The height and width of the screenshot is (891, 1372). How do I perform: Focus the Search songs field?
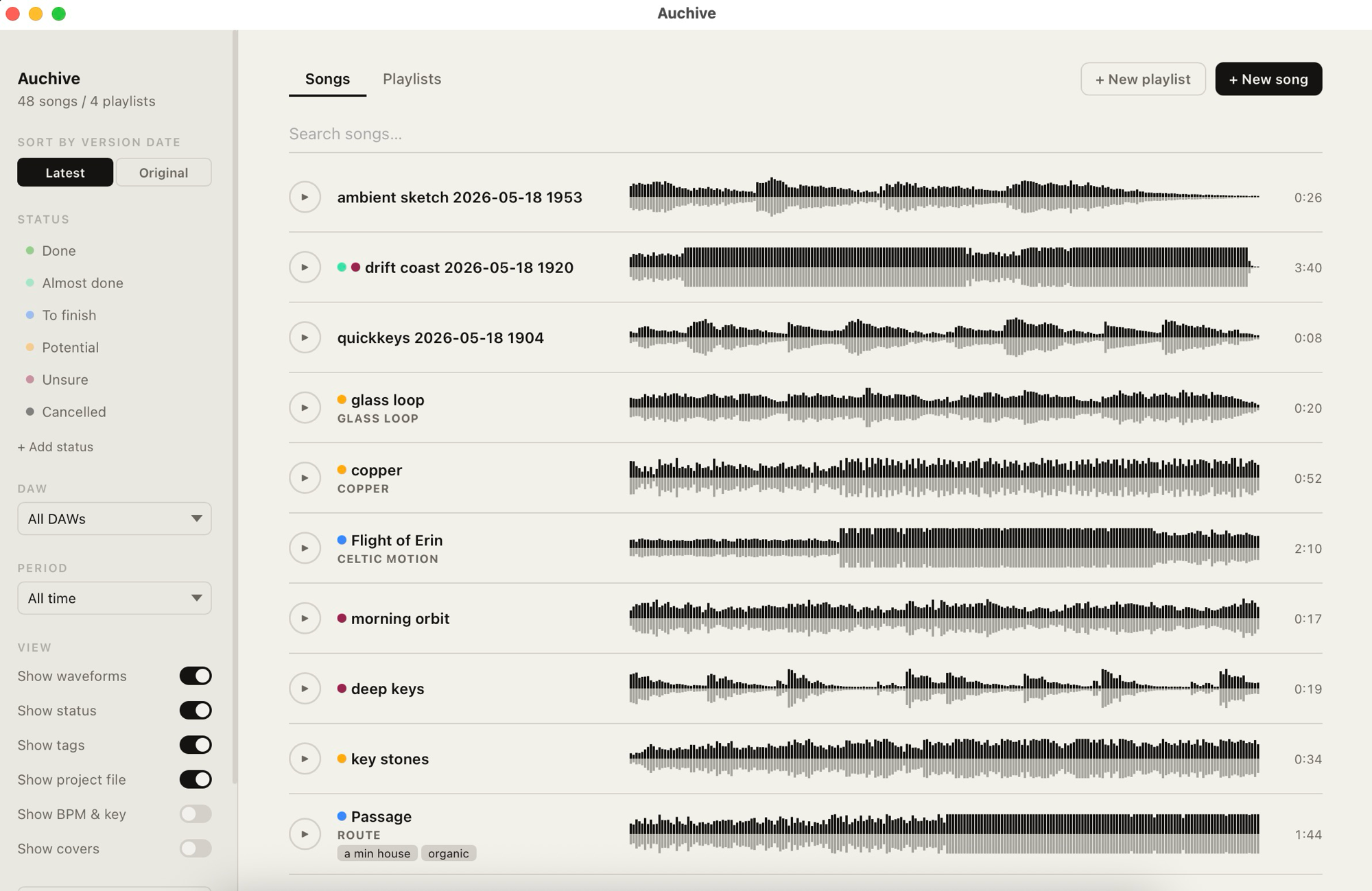point(805,134)
